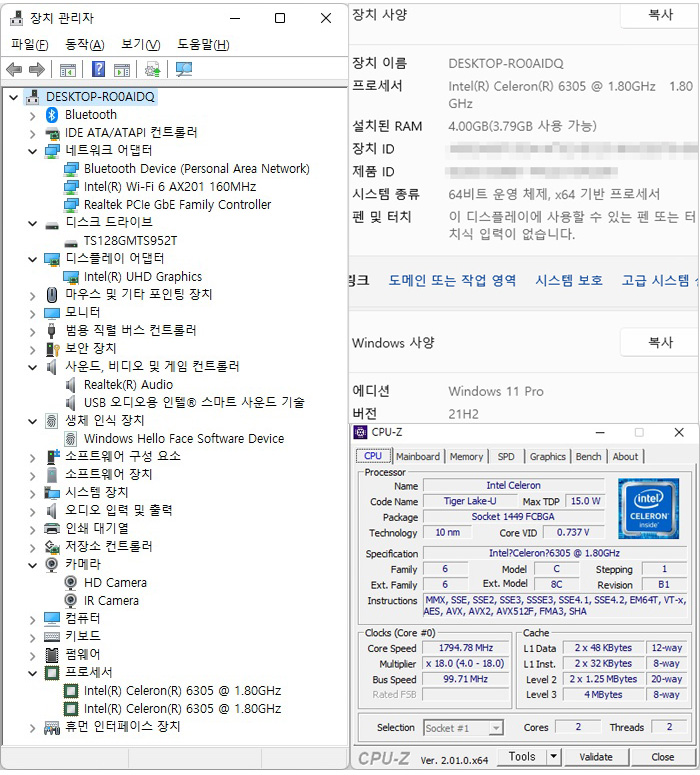Switch to the Memory tab in CPU-Z
Screen dimensions: 700x775
[x=466, y=457]
